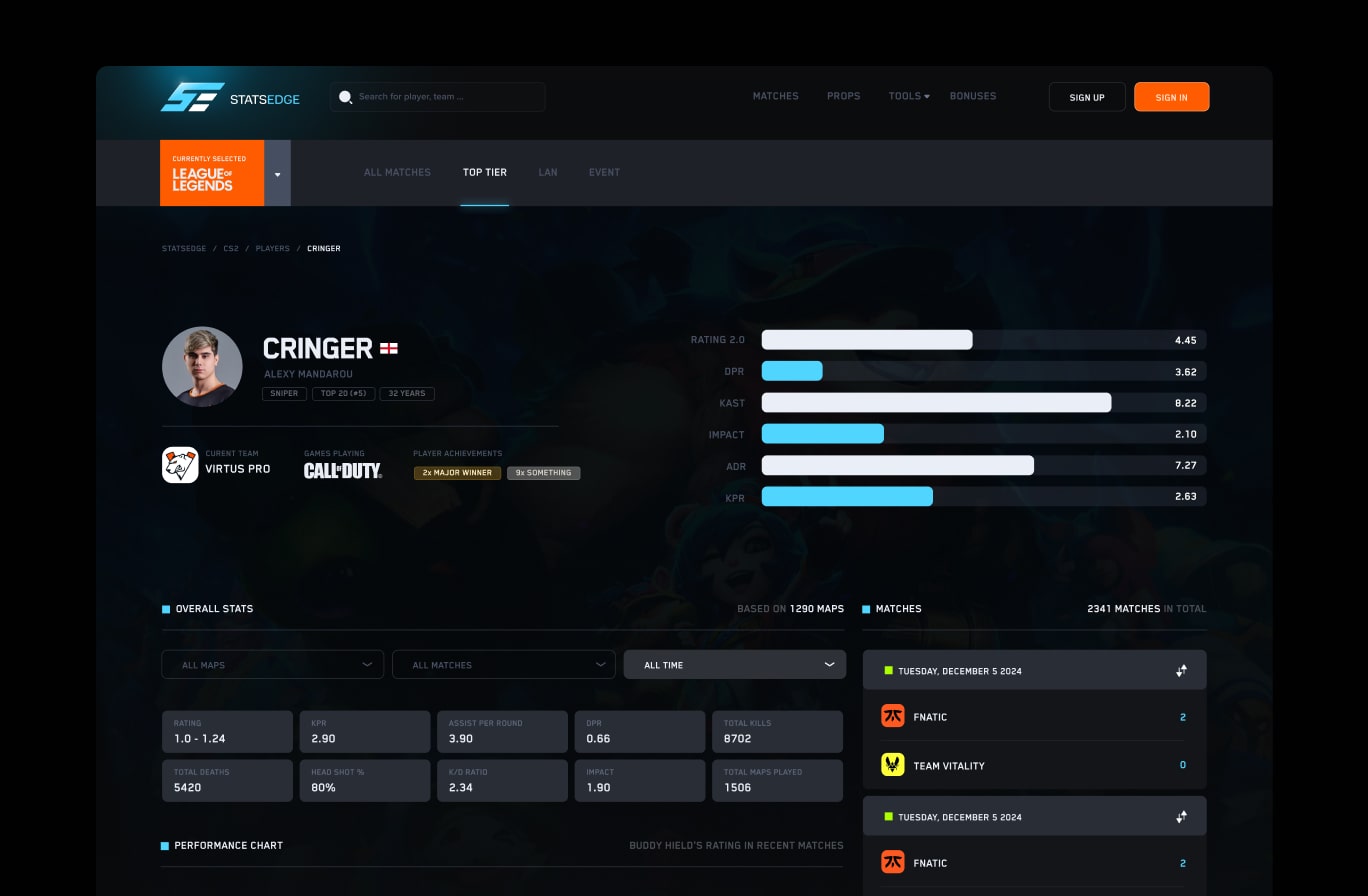This screenshot has width=1368, height=896.
Task: Click the Team Vitality logo
Action: tap(892, 765)
